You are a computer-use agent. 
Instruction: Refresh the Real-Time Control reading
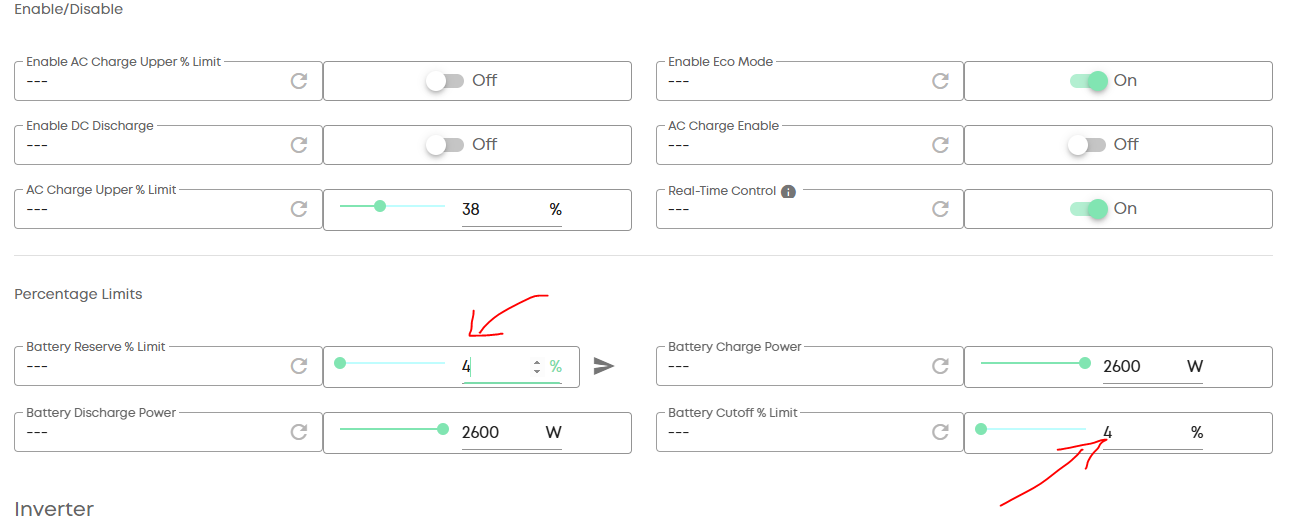(x=940, y=209)
